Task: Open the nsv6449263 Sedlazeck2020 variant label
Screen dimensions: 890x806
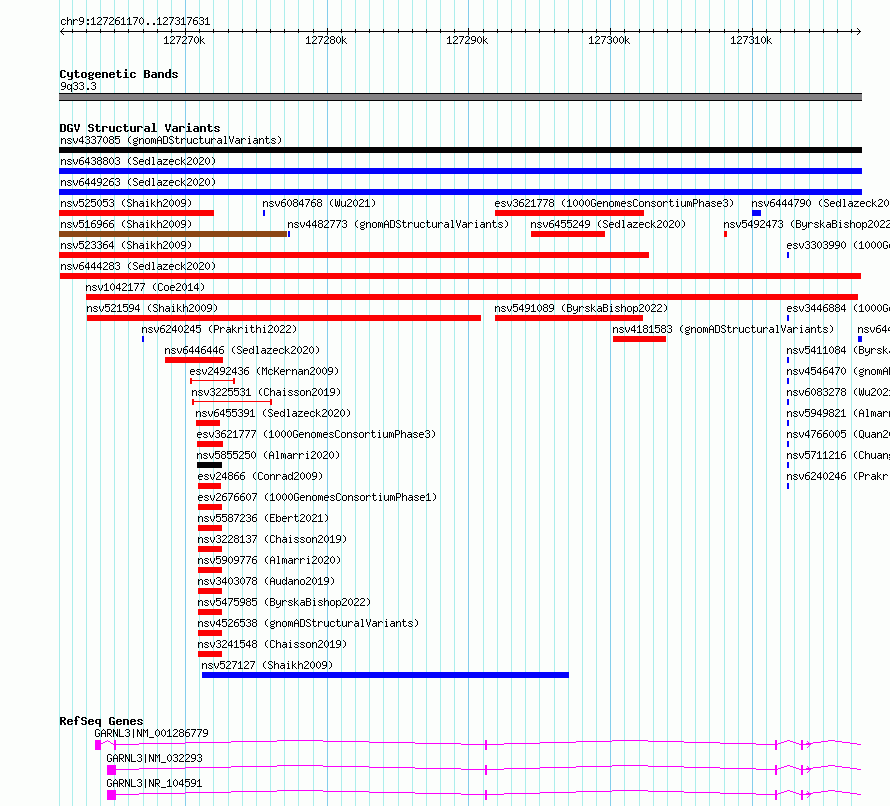Action: [138, 182]
